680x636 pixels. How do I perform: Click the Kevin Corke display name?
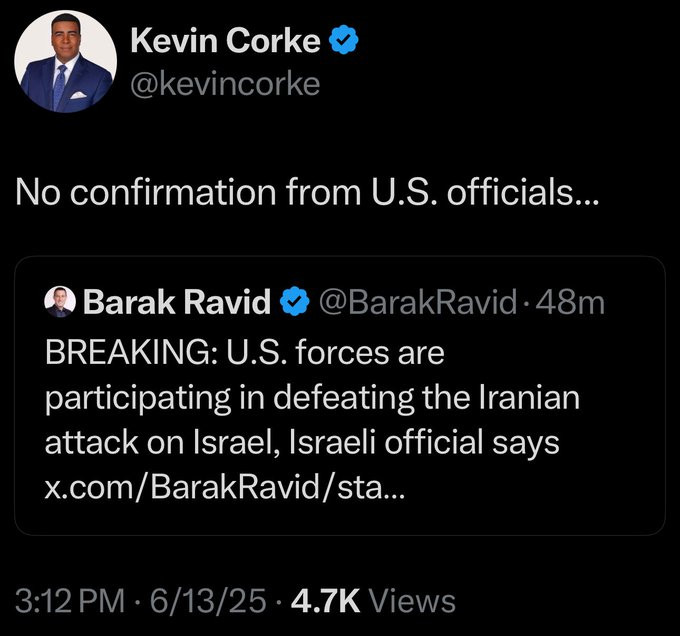click(226, 41)
